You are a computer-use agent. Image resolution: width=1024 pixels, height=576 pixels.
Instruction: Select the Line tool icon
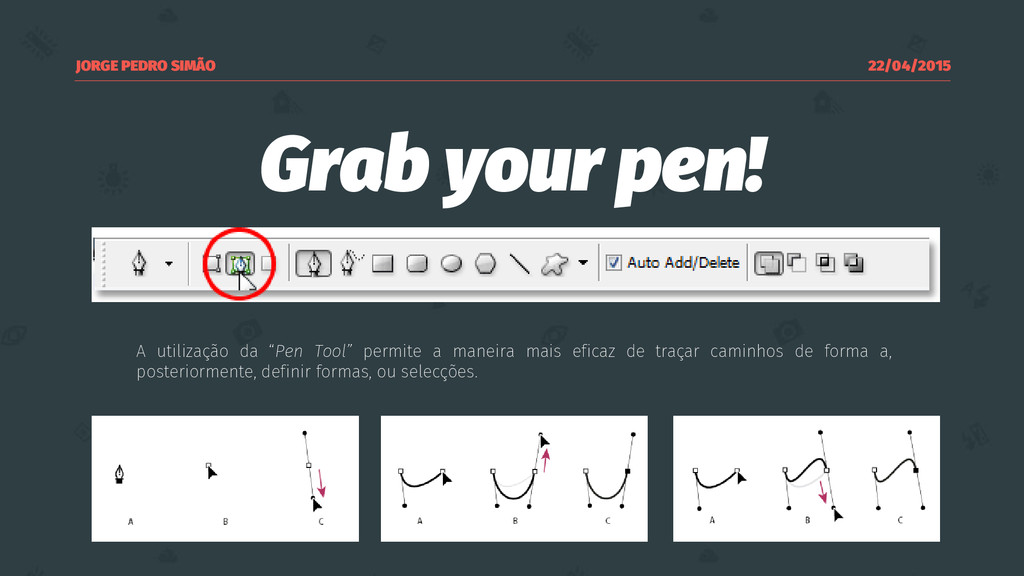pyautogui.click(x=520, y=264)
